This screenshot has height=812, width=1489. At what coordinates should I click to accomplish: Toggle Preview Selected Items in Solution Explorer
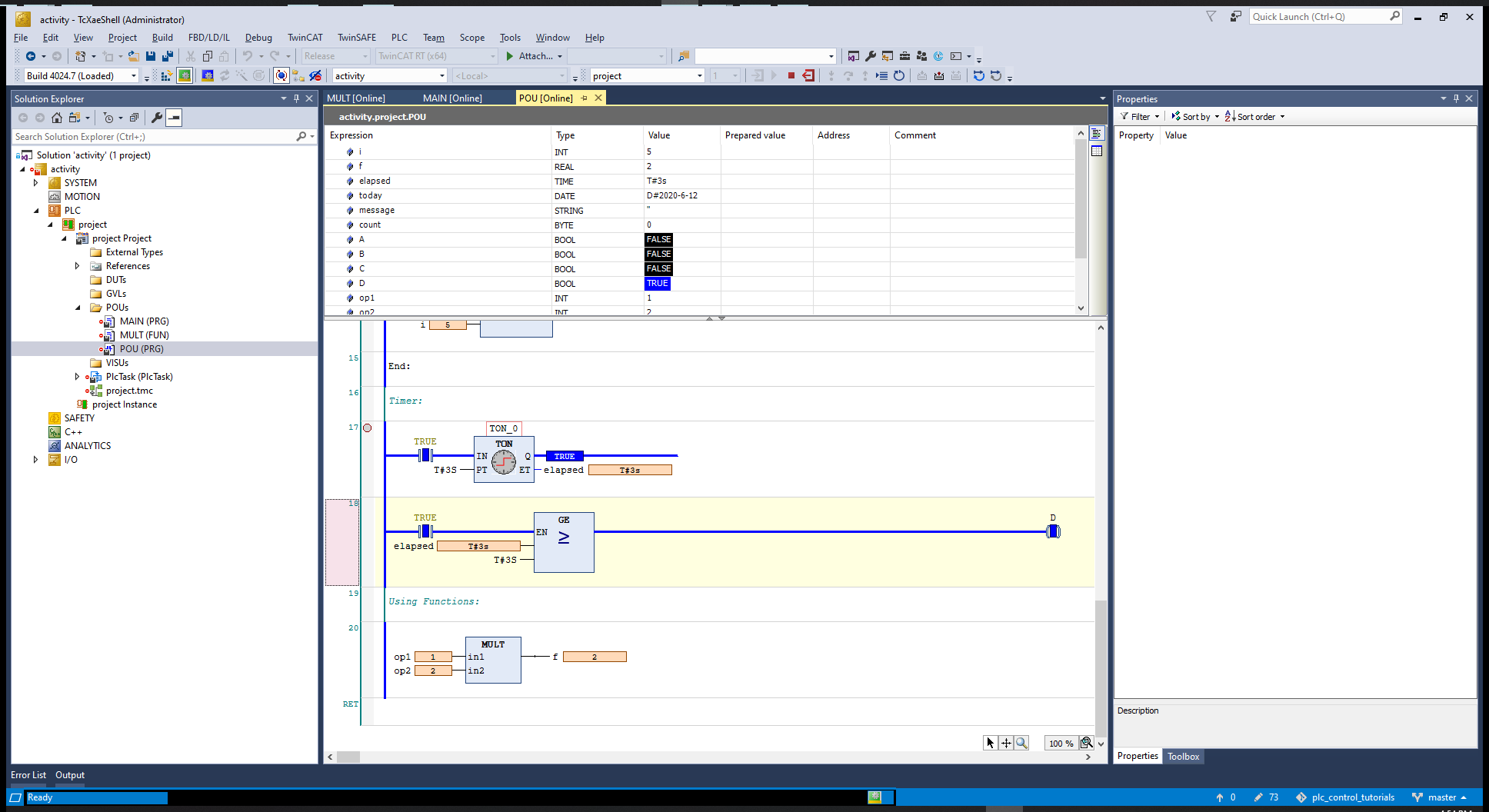[x=175, y=118]
